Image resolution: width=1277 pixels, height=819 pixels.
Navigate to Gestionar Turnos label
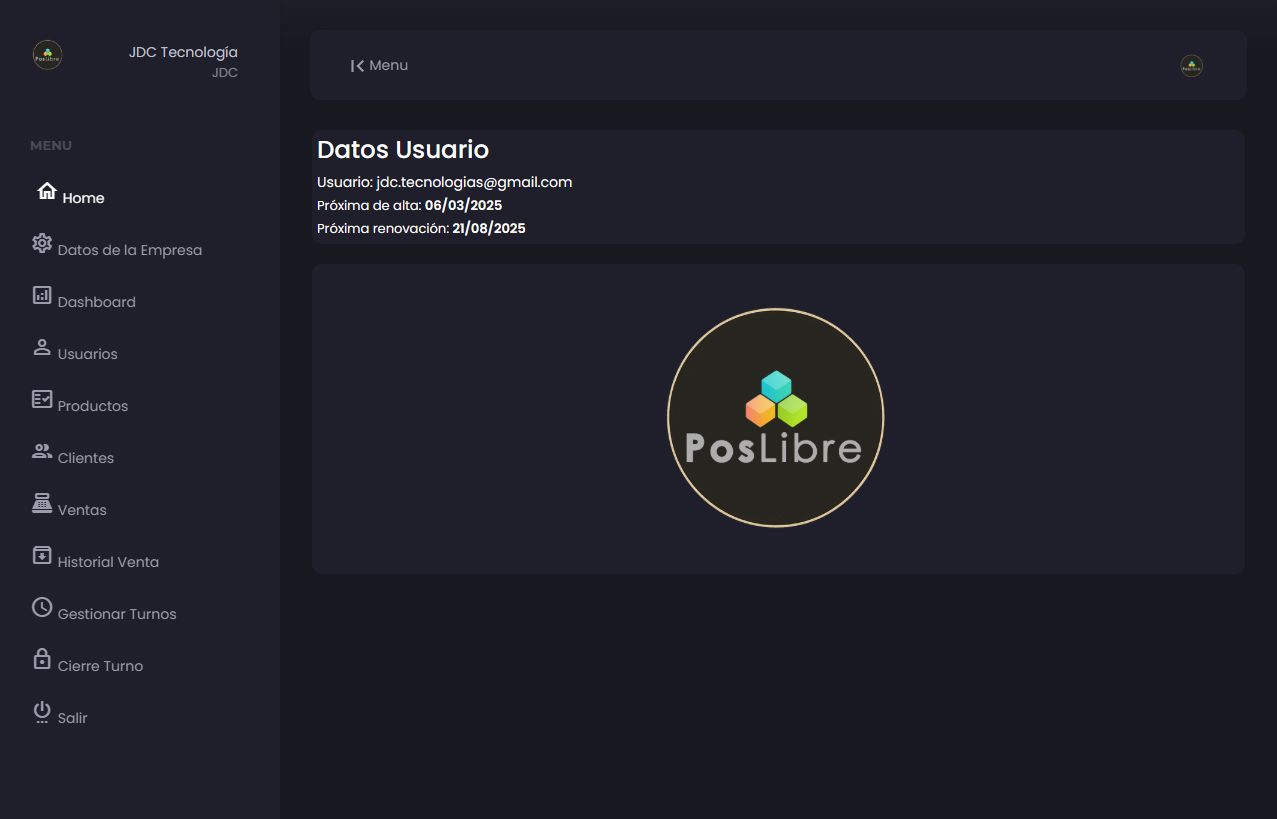[117, 614]
